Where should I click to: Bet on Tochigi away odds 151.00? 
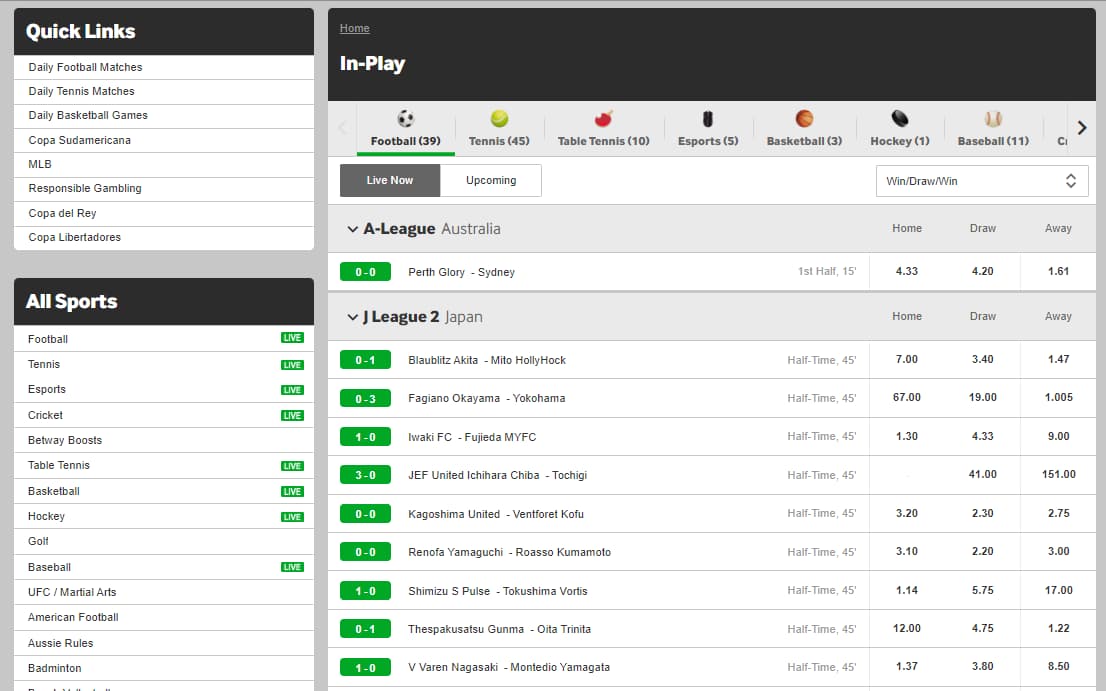1058,475
